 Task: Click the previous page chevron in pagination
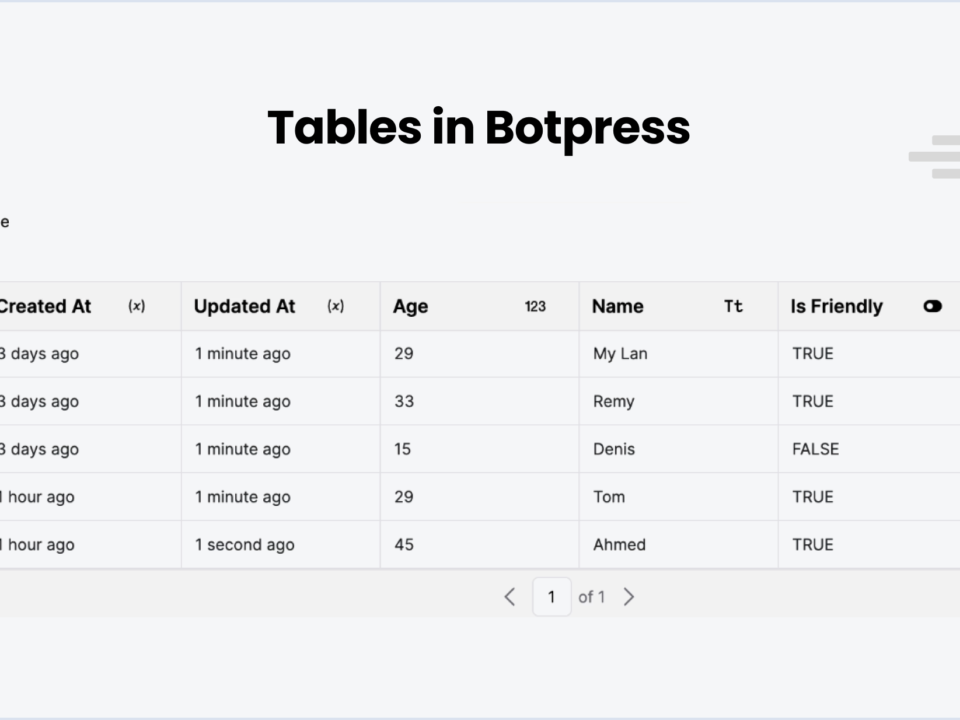[509, 596]
